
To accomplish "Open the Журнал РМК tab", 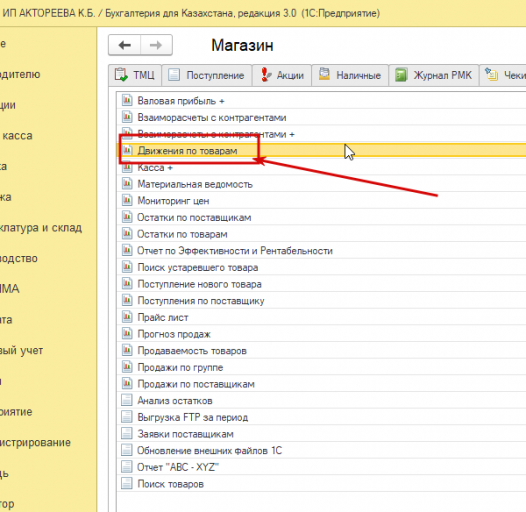I will pos(433,75).
